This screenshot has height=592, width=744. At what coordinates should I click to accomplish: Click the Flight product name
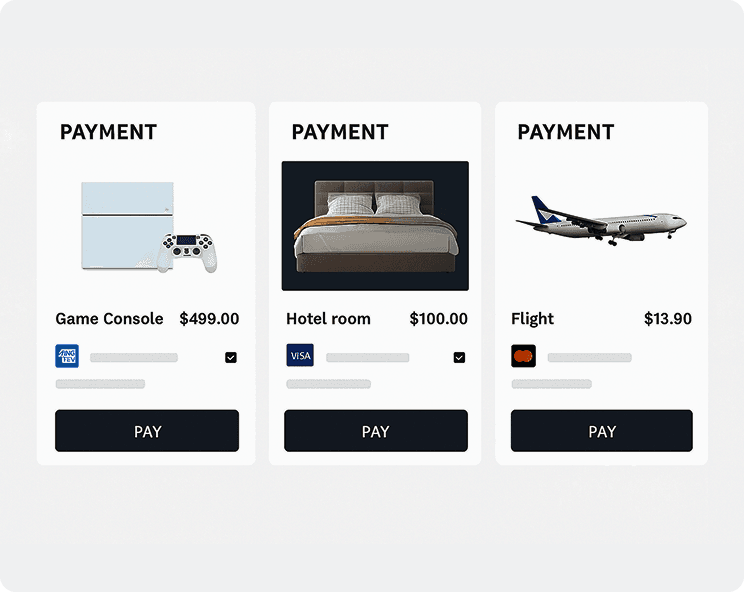[x=532, y=319]
